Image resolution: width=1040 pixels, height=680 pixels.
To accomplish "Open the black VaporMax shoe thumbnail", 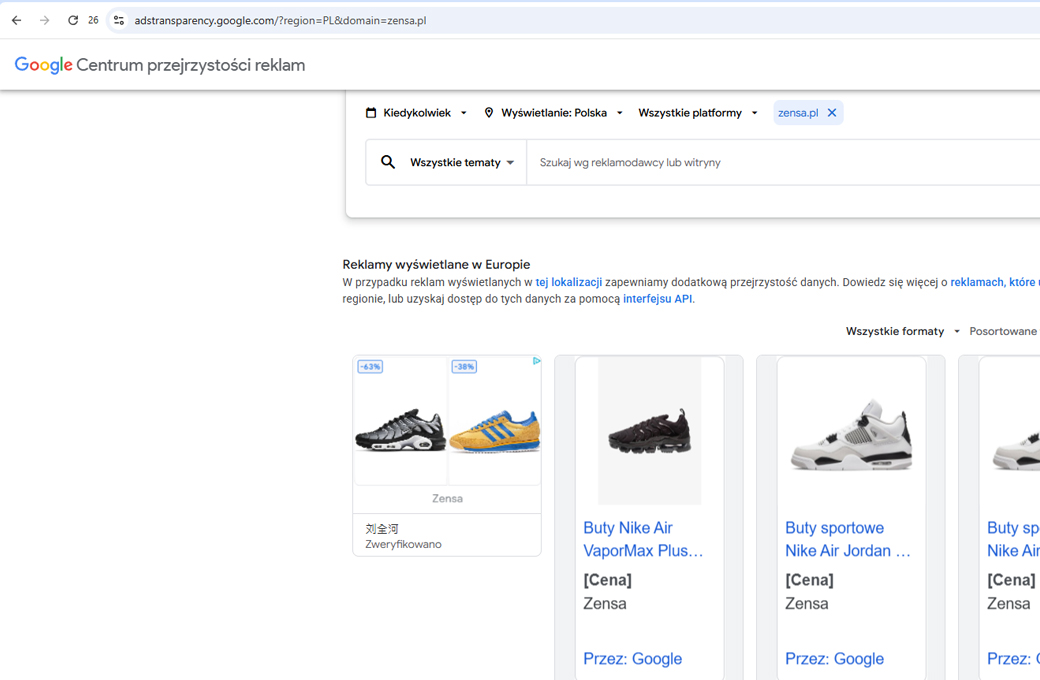I will click(650, 431).
